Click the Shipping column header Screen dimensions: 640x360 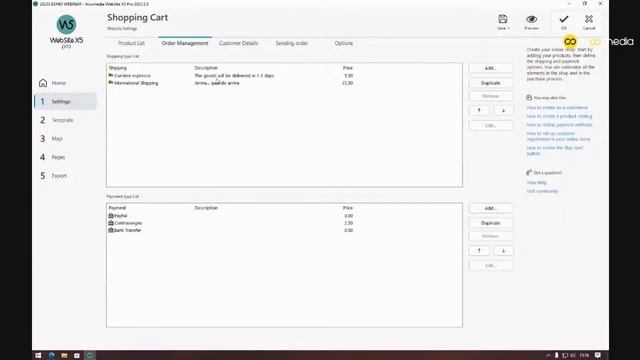click(118, 68)
